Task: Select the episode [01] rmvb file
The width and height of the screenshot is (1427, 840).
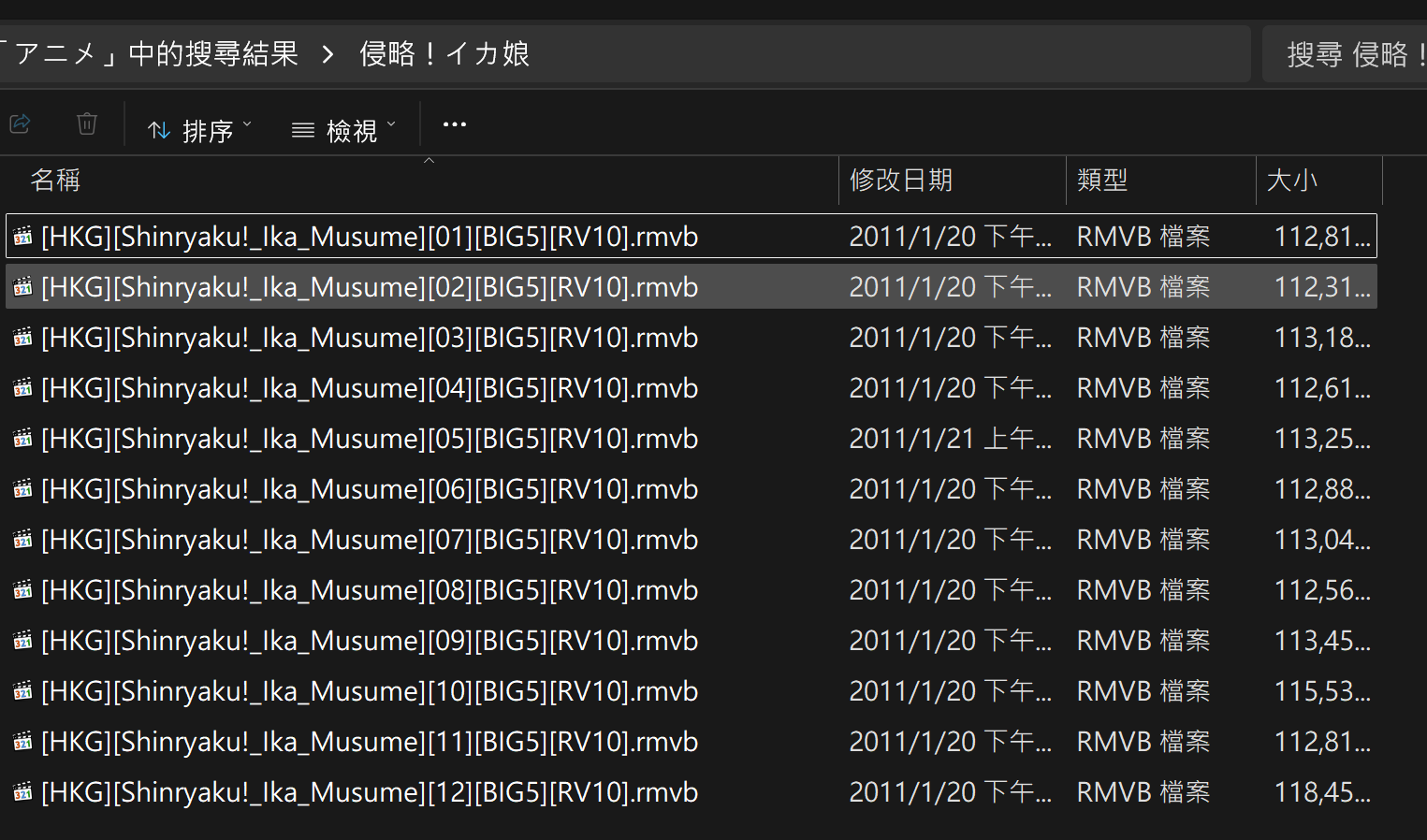Action: point(692,236)
